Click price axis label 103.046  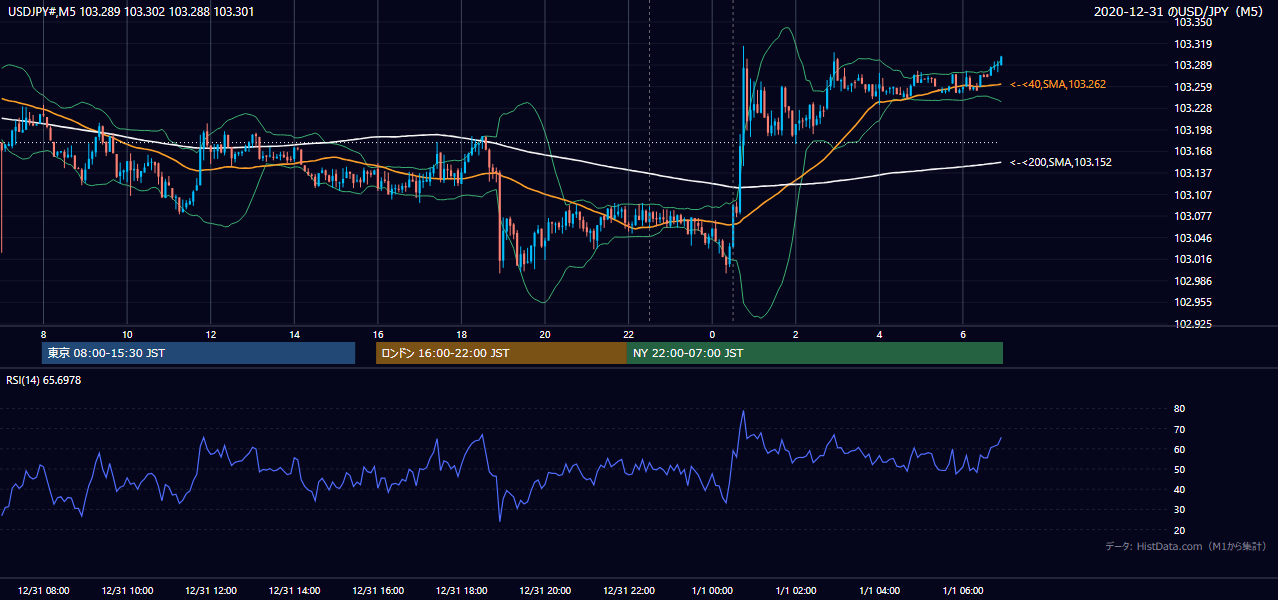pos(1193,238)
